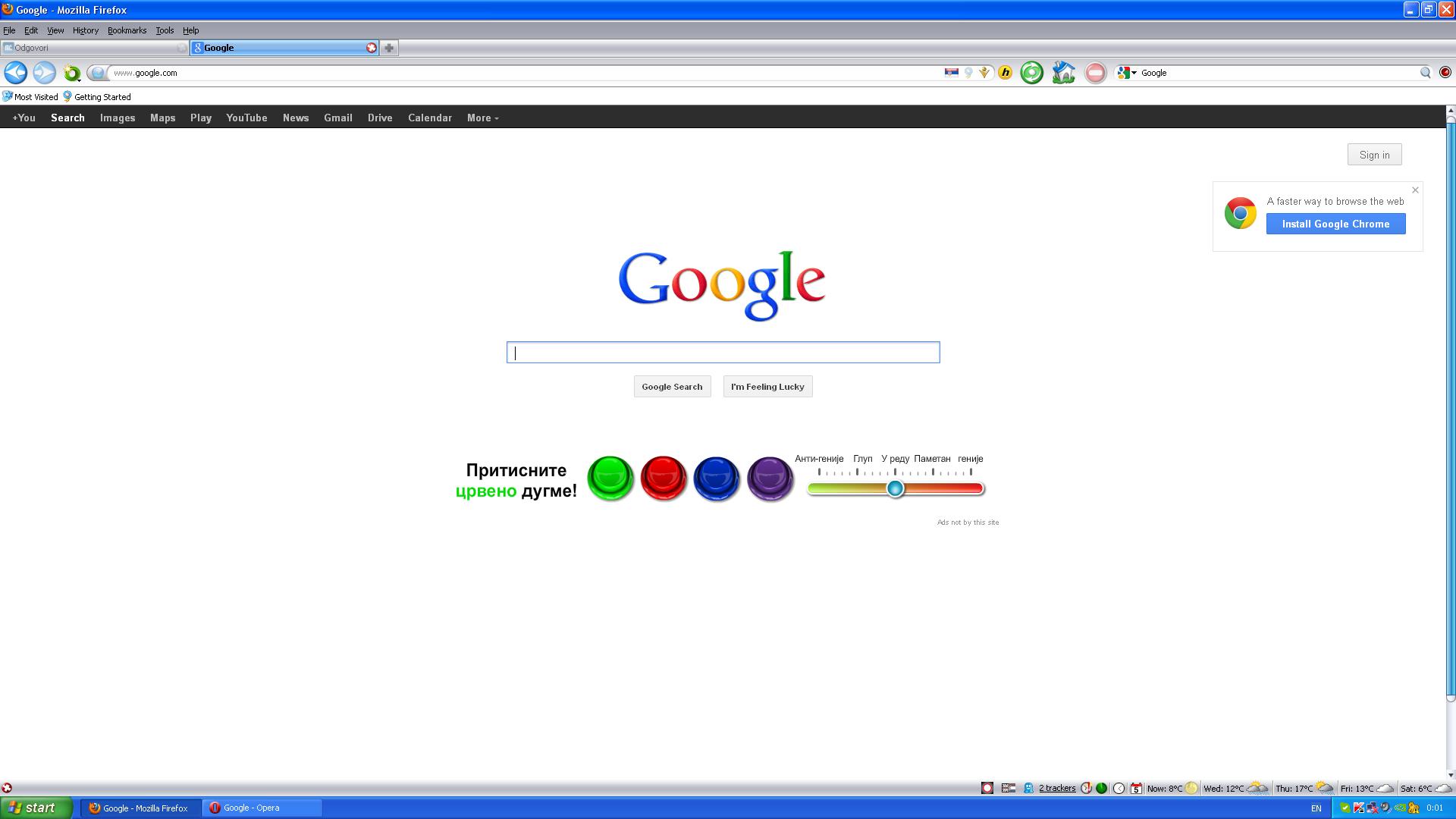
Task: Click the I'm Feeling Lucky button
Action: click(767, 387)
